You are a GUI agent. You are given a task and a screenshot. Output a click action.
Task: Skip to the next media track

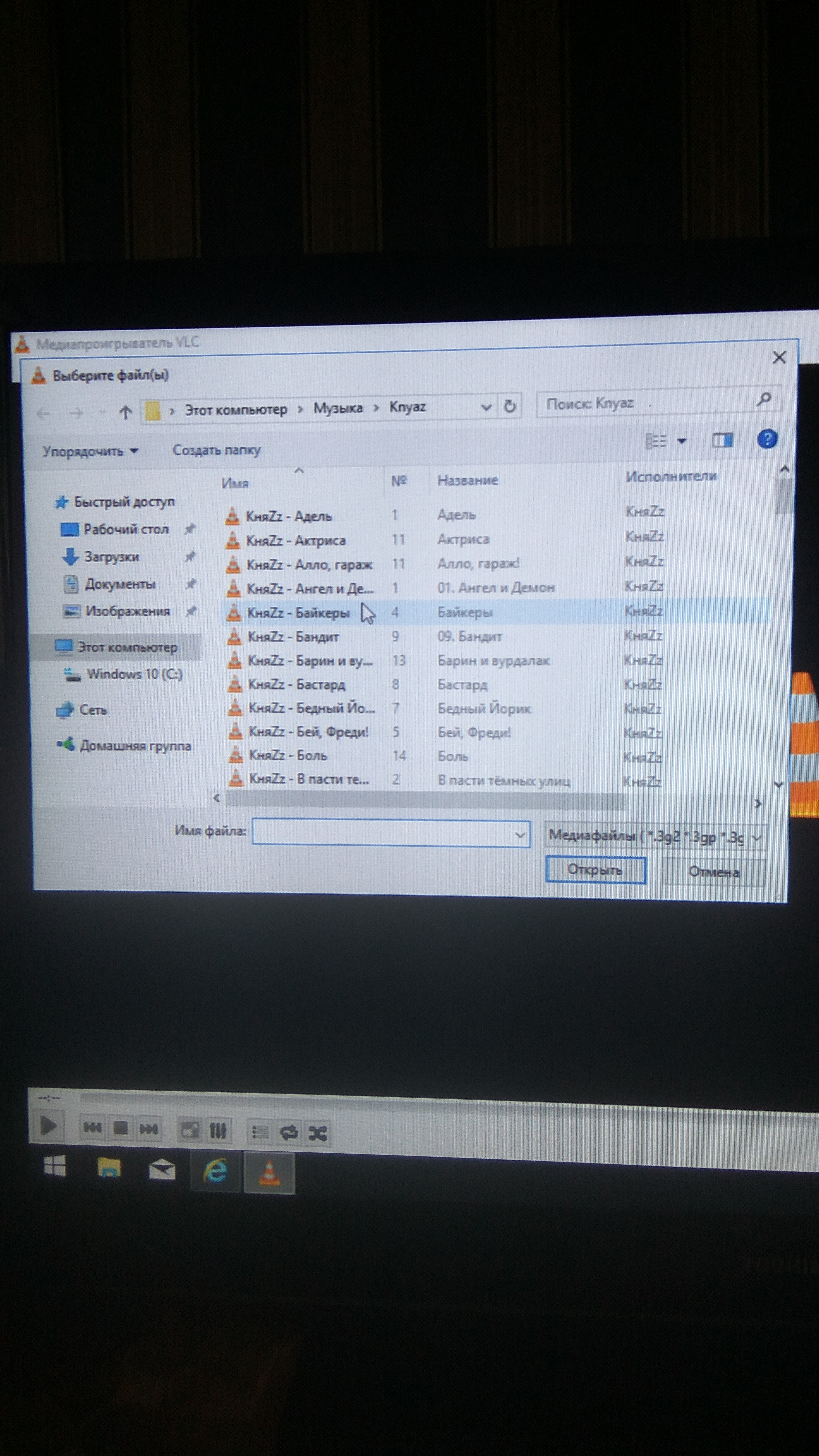click(x=149, y=1129)
